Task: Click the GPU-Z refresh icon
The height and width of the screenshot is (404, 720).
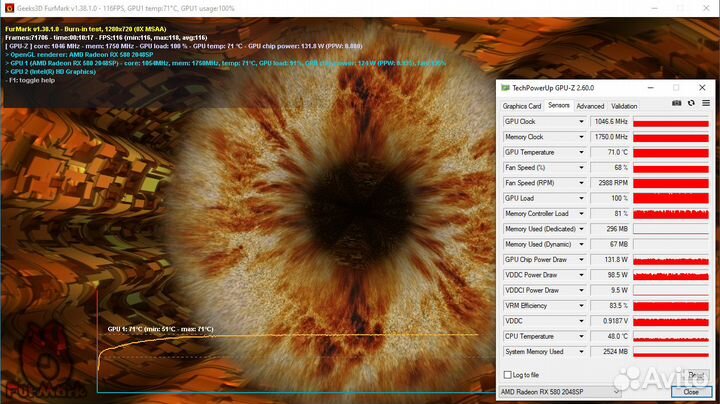Action: pyautogui.click(x=691, y=105)
